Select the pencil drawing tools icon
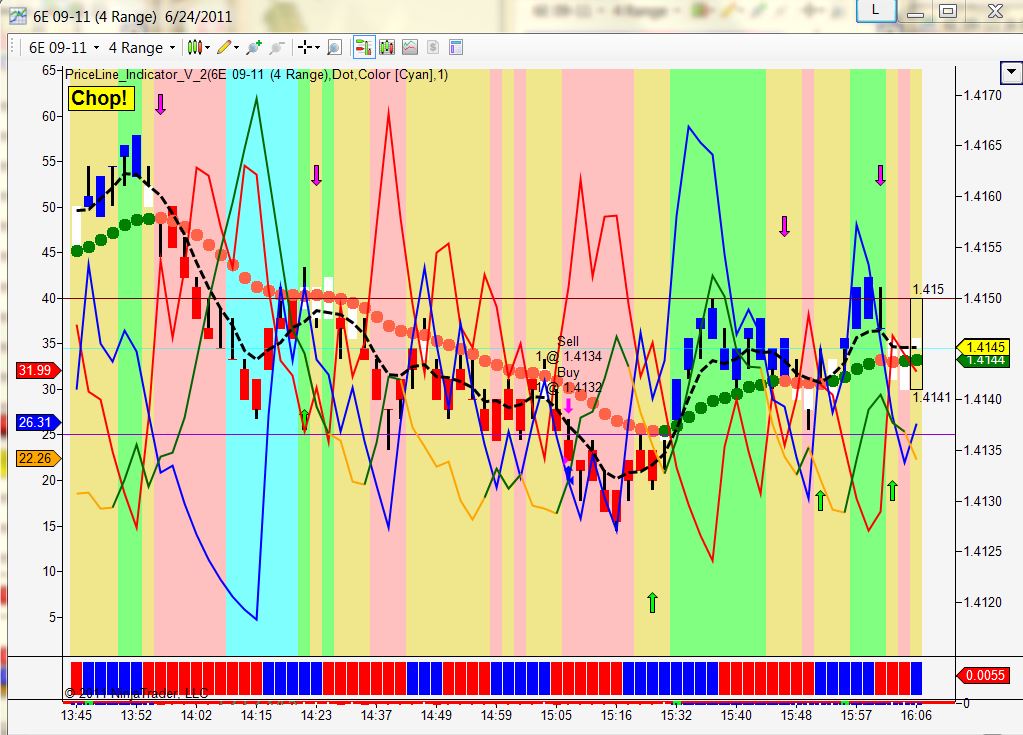Viewport: 1023px width, 735px height. coord(224,47)
